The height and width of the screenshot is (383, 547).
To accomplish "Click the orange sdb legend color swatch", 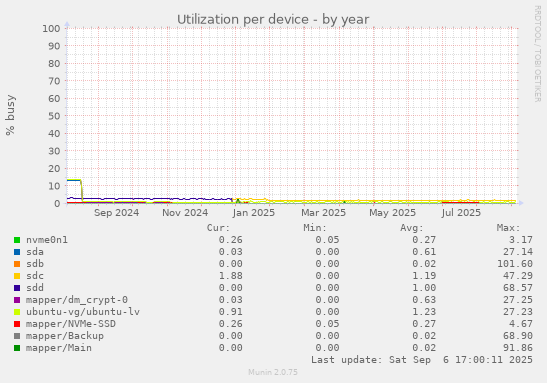I will pyautogui.click(x=17, y=264).
